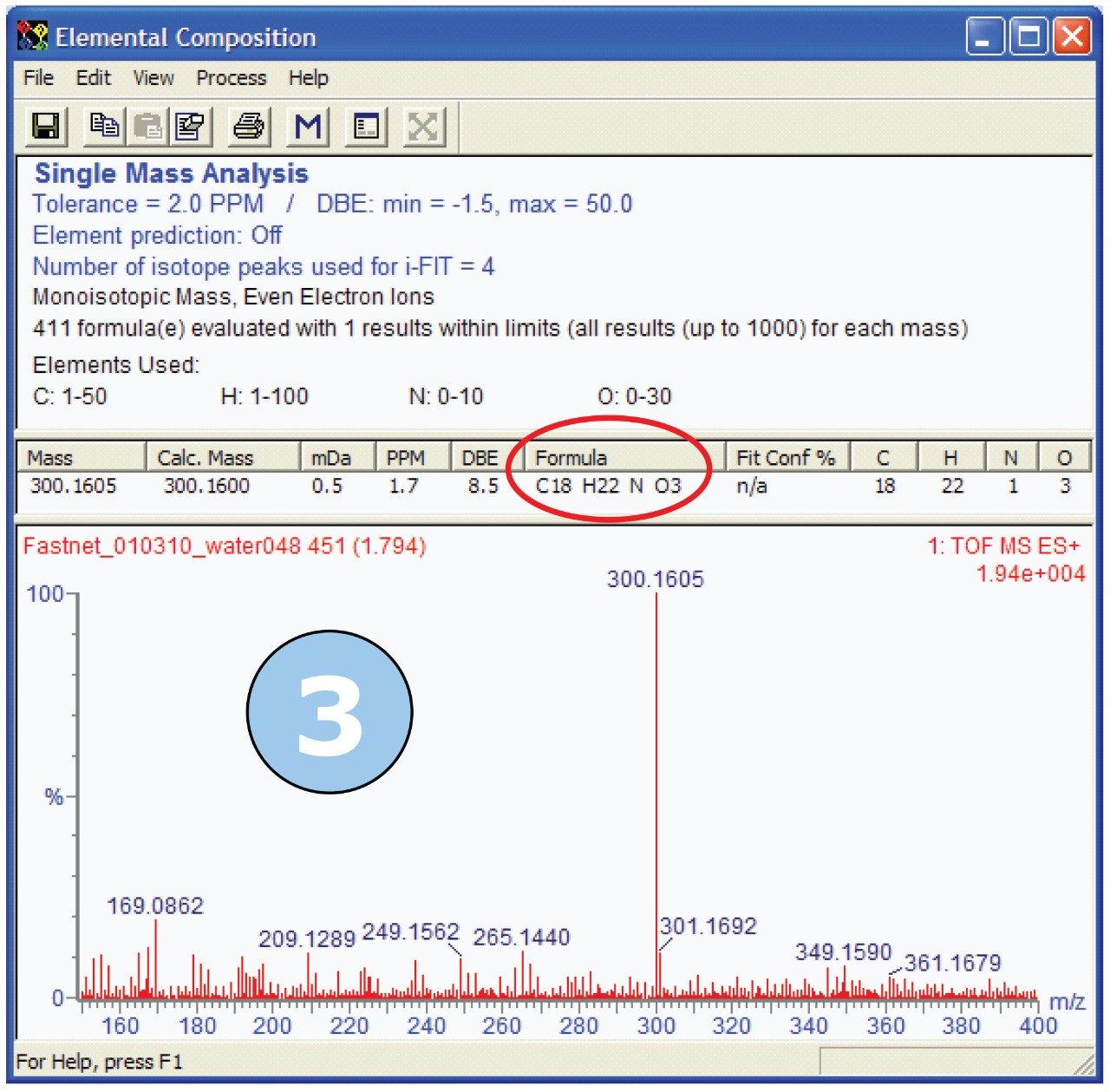
Task: Click the PPM value 1.7 cell
Action: 402,486
